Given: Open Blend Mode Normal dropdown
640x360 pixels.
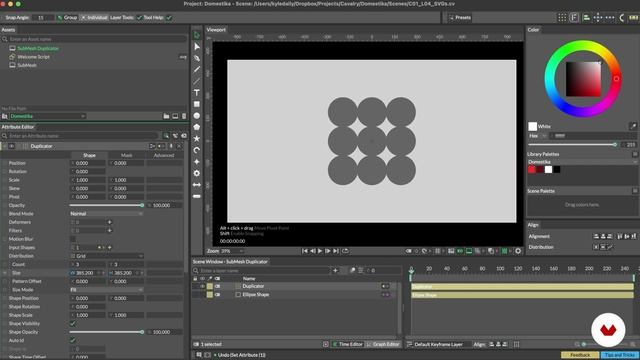Looking at the screenshot, I should [x=106, y=214].
